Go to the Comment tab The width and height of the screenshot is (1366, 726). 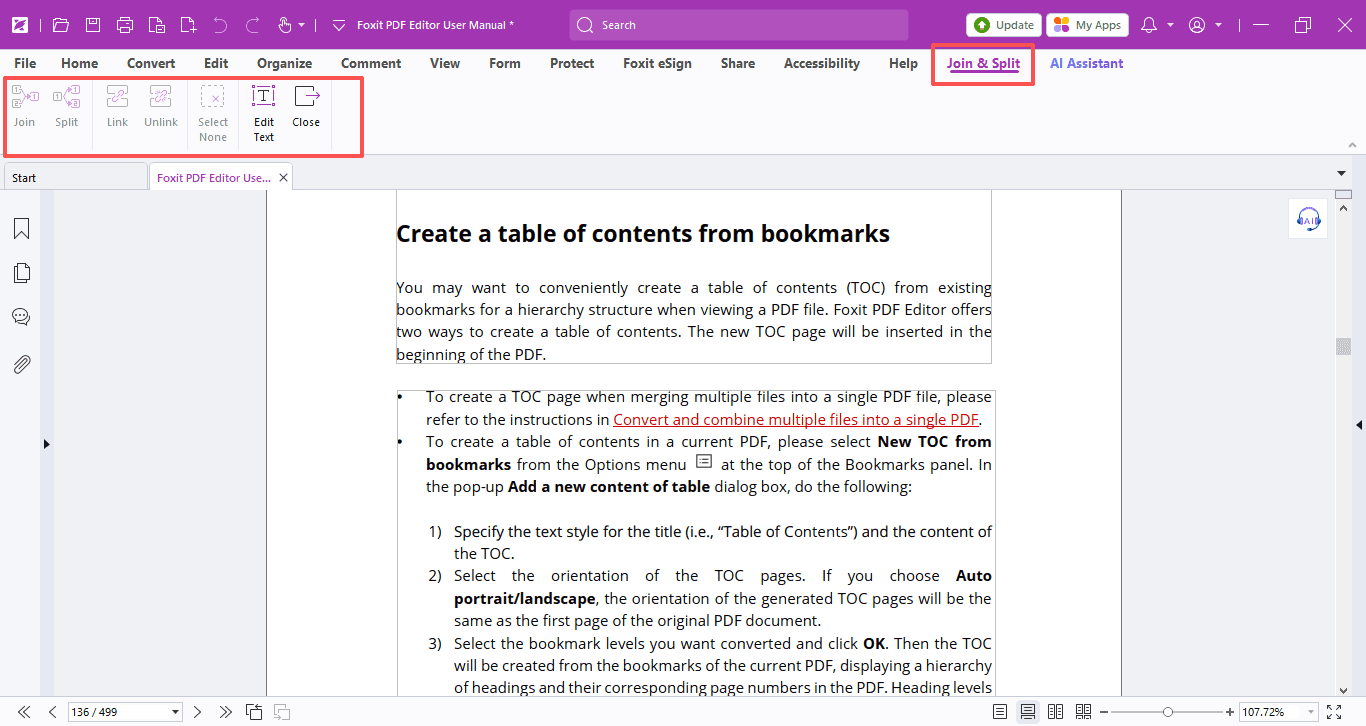point(371,63)
